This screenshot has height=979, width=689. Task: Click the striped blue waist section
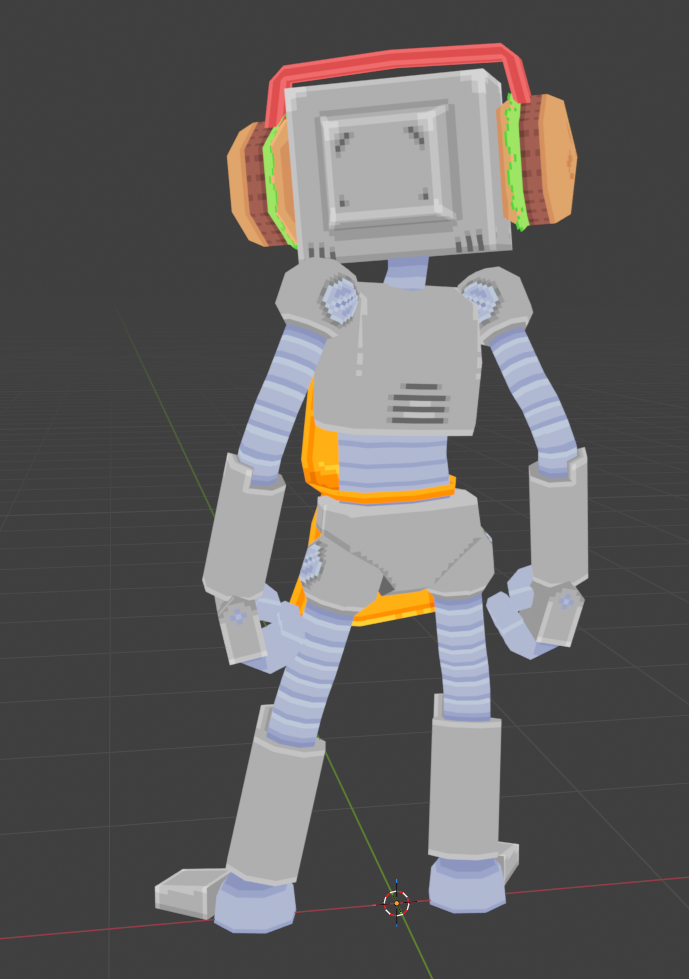pos(390,462)
